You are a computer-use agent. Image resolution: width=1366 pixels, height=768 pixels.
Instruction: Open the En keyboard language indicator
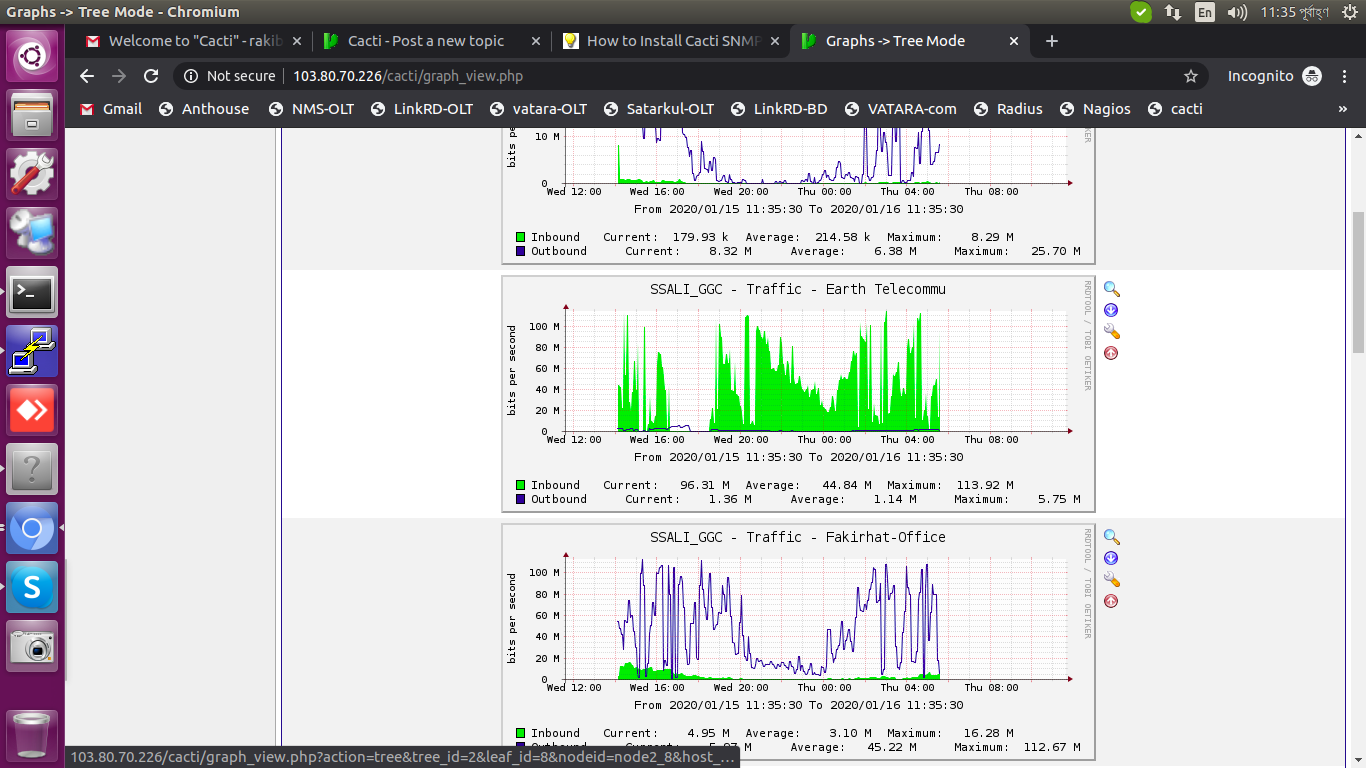click(x=1205, y=12)
